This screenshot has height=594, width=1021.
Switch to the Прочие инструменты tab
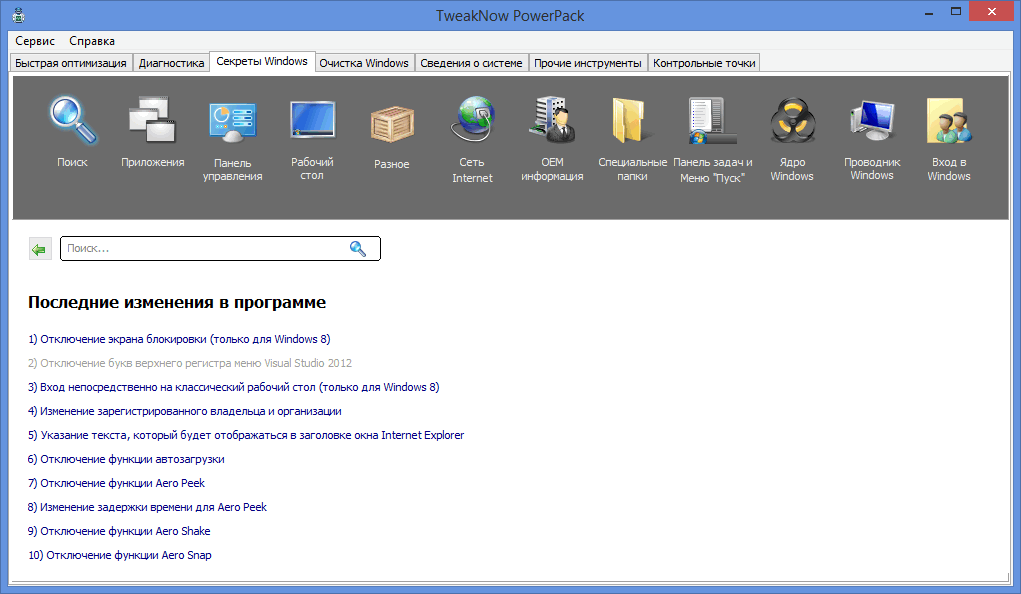pyautogui.click(x=588, y=63)
